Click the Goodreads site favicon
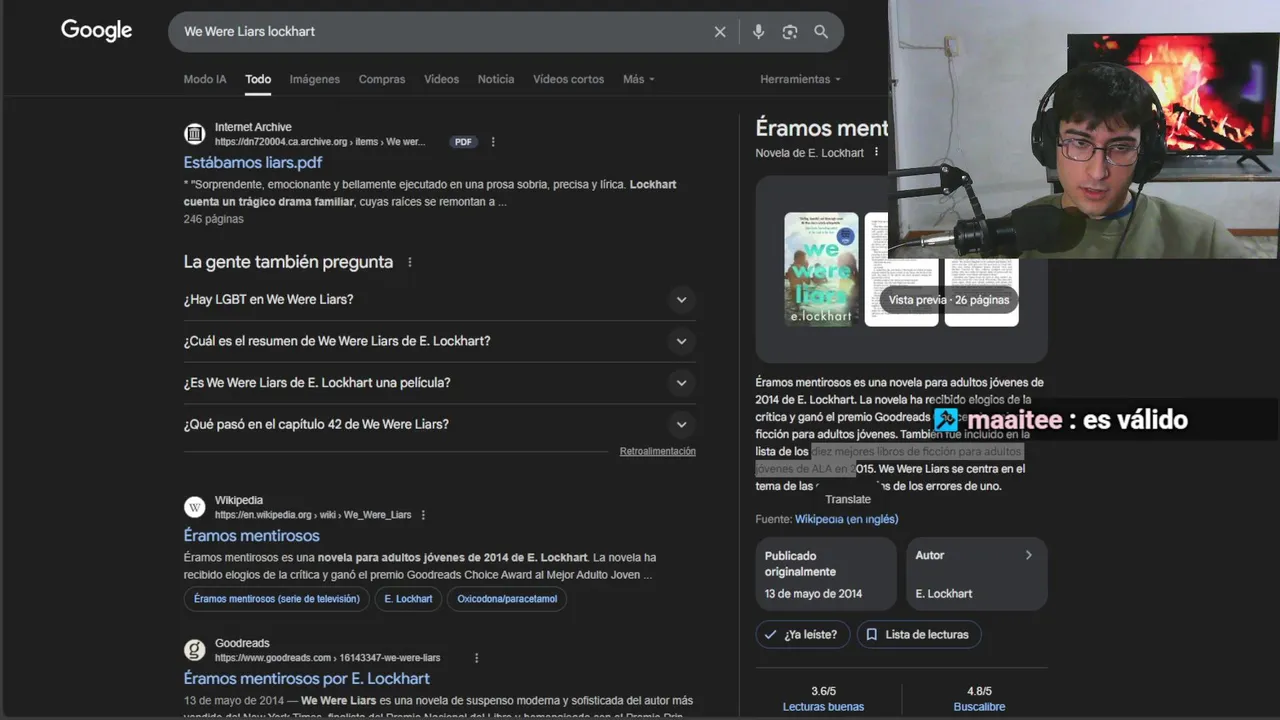 click(x=194, y=650)
